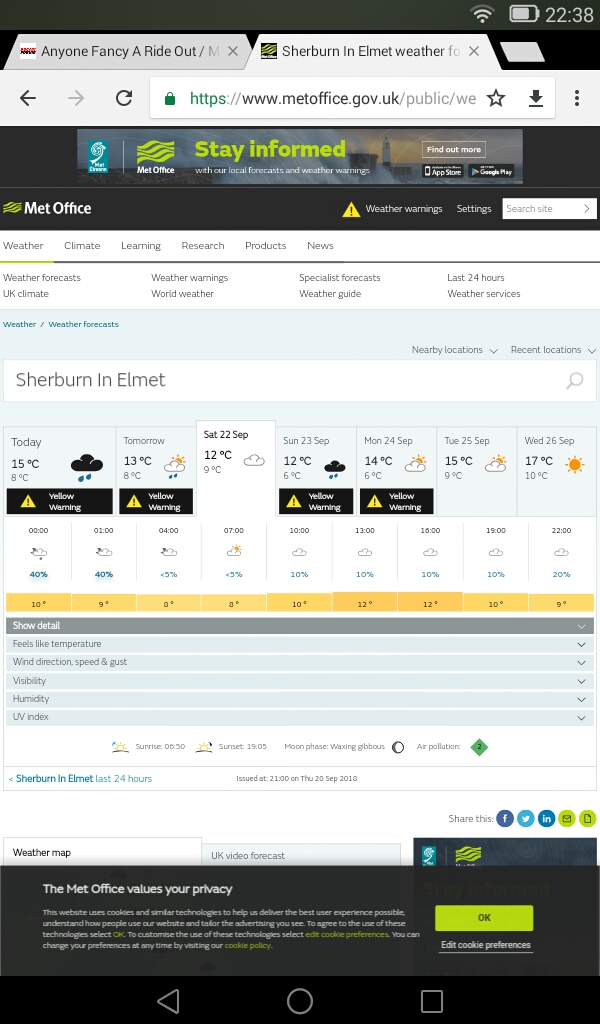Image resolution: width=600 pixels, height=1024 pixels.
Task: Open Chrome's three-dot overflow menu
Action: 577,98
